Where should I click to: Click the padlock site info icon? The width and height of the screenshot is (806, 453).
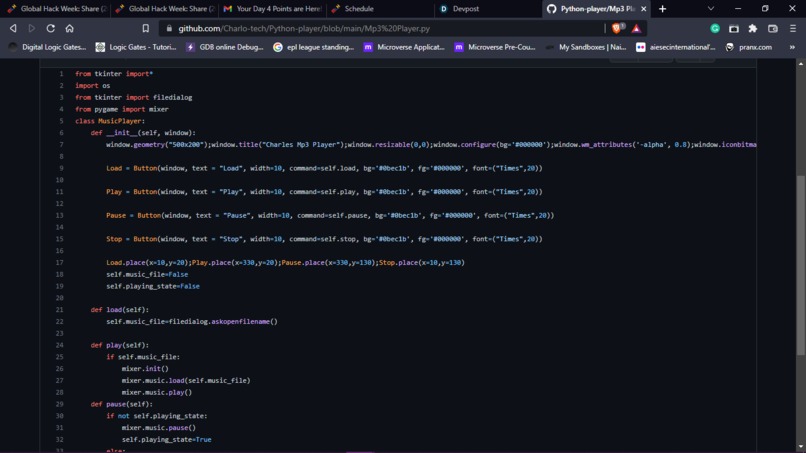click(169, 28)
